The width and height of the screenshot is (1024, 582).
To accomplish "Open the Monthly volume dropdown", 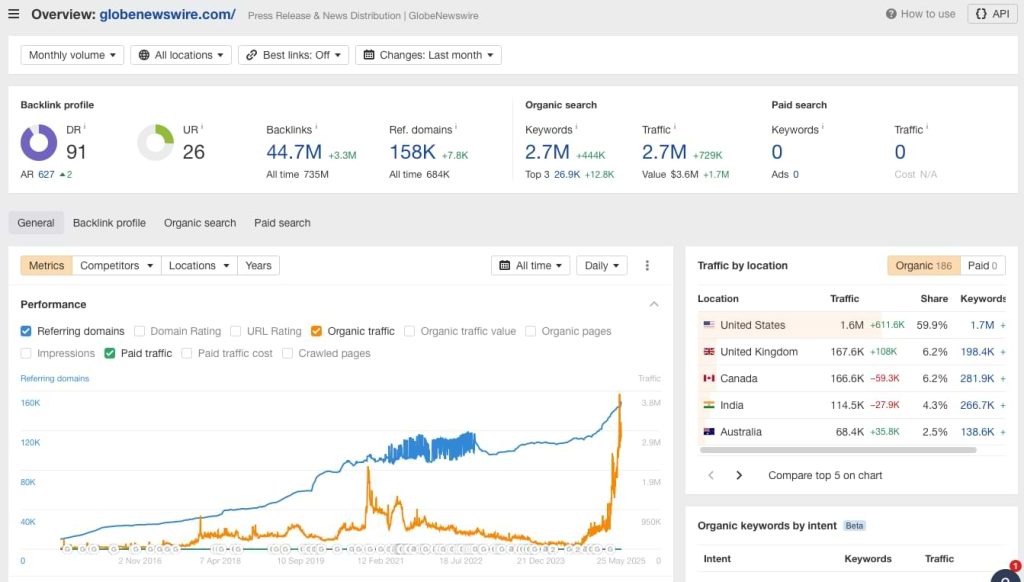I will 72,55.
